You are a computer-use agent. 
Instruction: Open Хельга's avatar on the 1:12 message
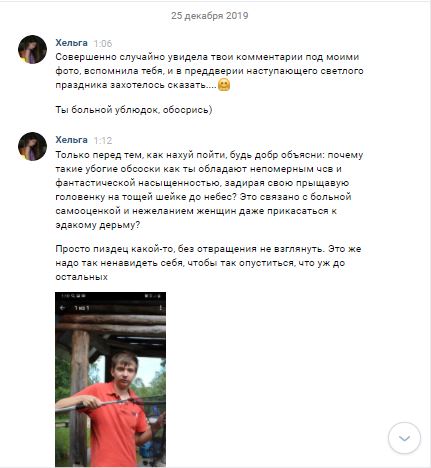pos(32,146)
